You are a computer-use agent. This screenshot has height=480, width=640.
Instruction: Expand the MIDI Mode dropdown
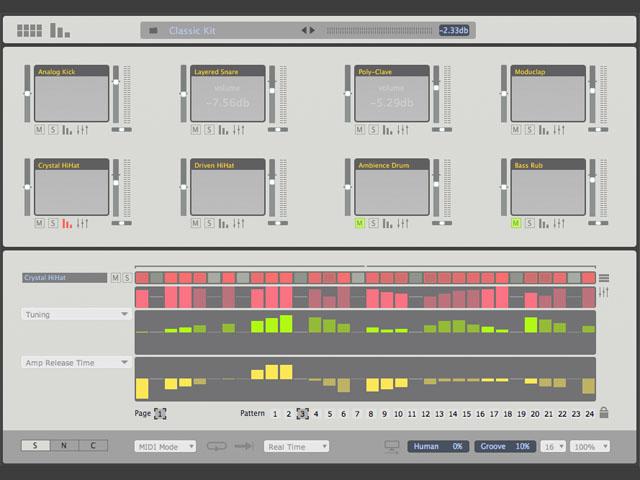click(165, 447)
